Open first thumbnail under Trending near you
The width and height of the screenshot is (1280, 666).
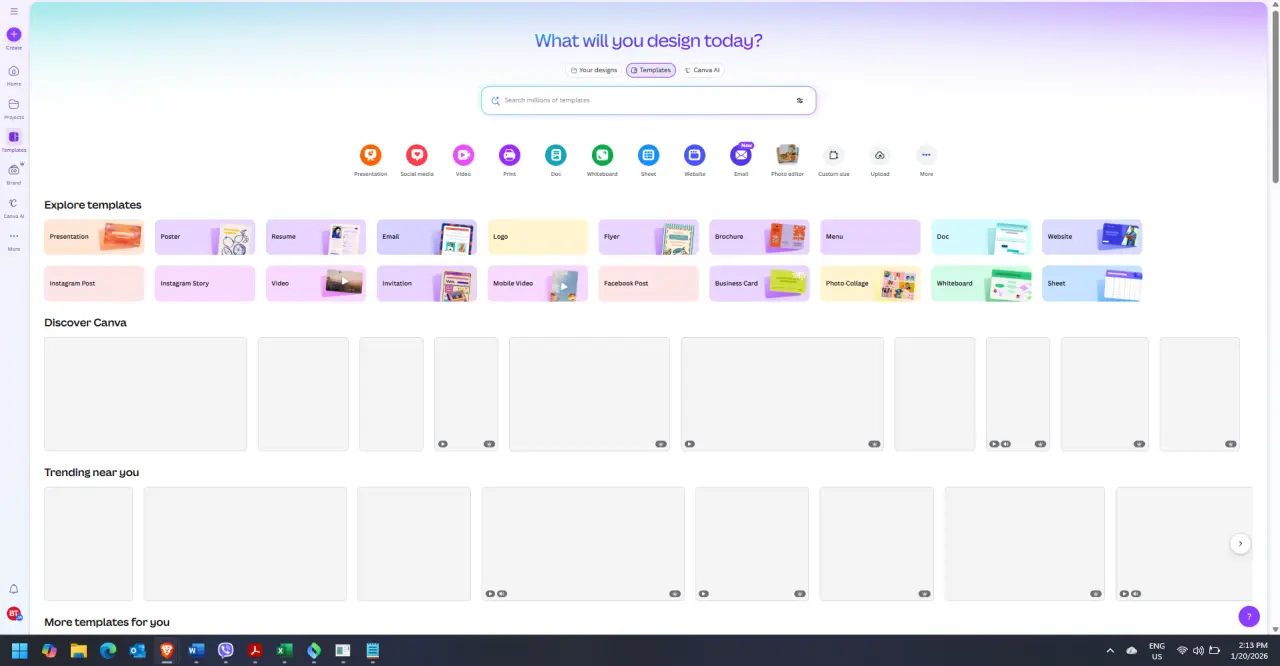pos(88,544)
